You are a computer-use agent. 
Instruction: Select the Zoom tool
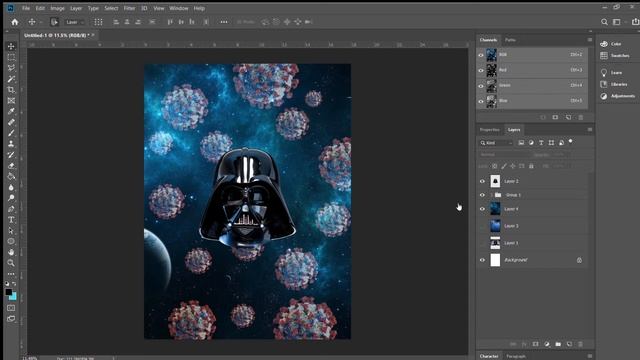(x=11, y=263)
